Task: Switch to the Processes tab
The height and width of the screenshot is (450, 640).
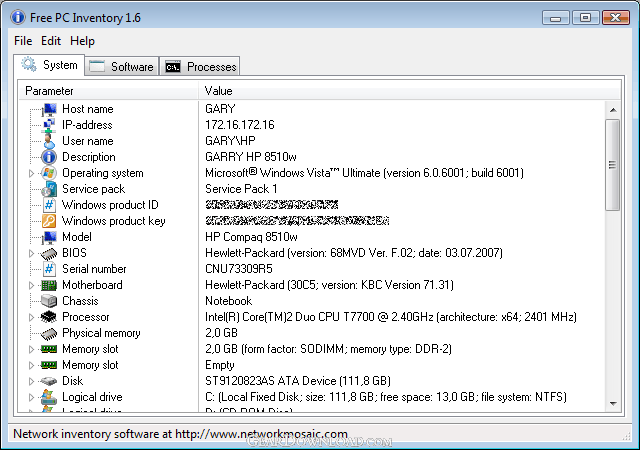Action: (x=200, y=67)
